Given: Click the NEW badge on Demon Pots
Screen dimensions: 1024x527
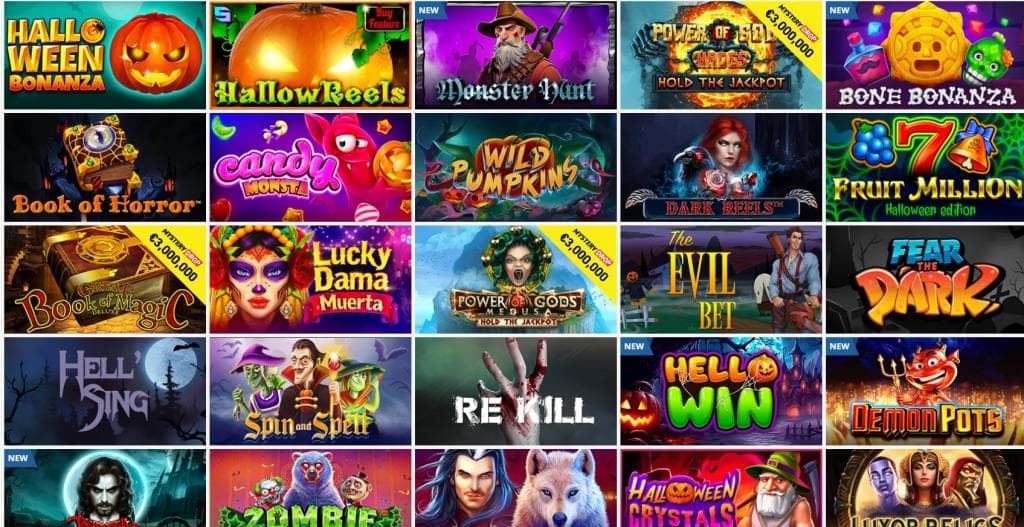Looking at the screenshot, I should [x=840, y=346].
